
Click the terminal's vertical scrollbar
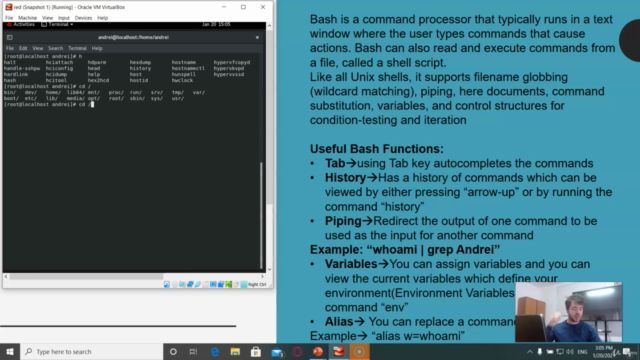click(x=261, y=215)
